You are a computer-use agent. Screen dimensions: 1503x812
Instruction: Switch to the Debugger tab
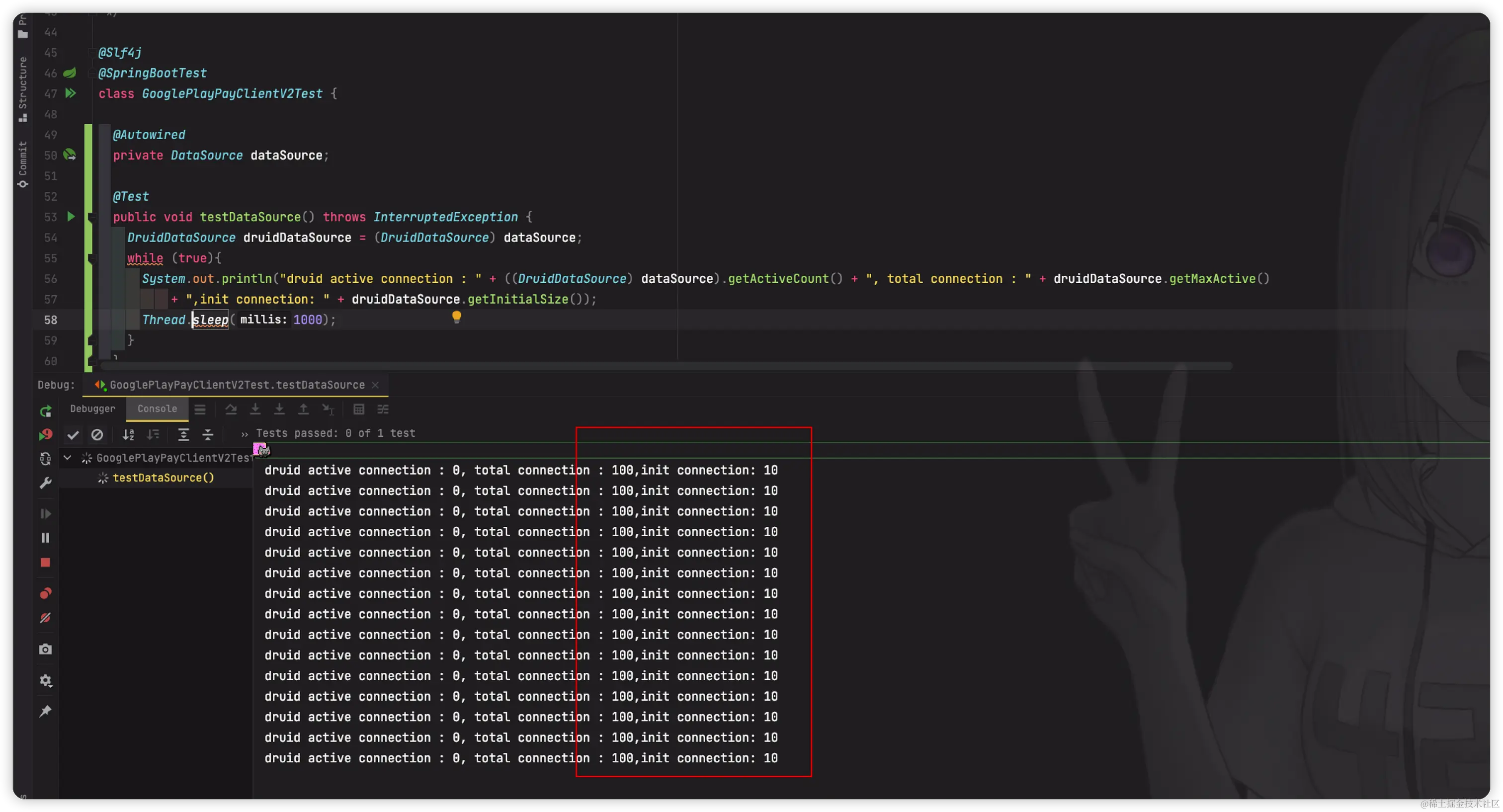[93, 409]
